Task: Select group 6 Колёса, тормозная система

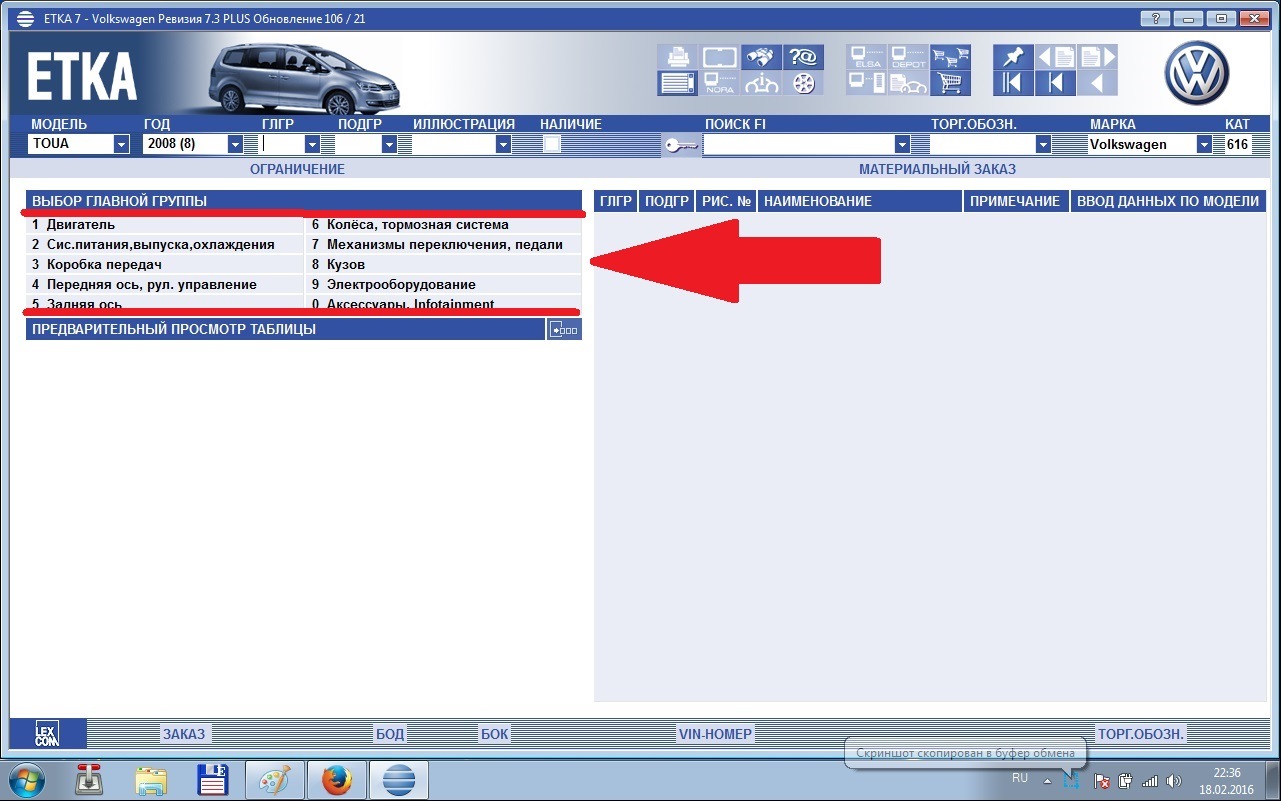Action: [443, 225]
